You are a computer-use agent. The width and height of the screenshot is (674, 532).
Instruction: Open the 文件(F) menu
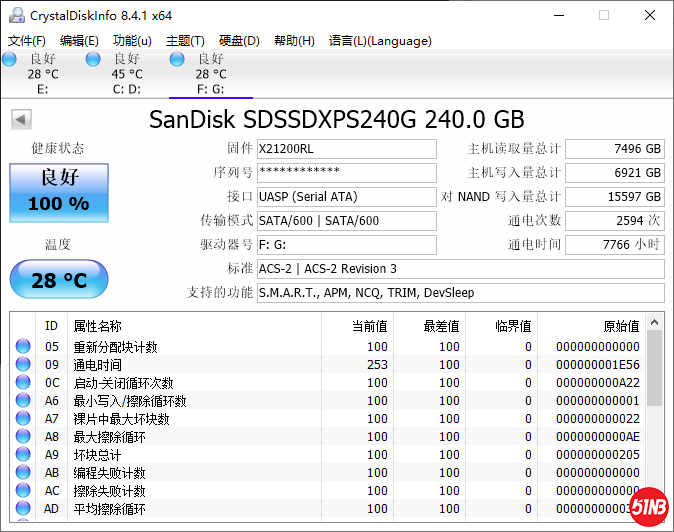(27, 41)
